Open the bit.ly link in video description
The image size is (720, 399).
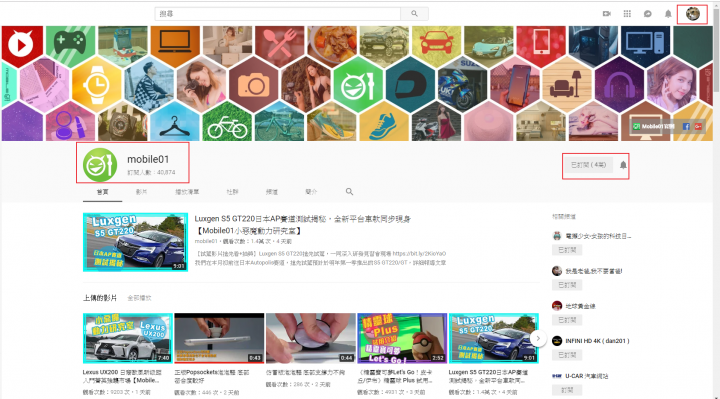[x=419, y=253]
